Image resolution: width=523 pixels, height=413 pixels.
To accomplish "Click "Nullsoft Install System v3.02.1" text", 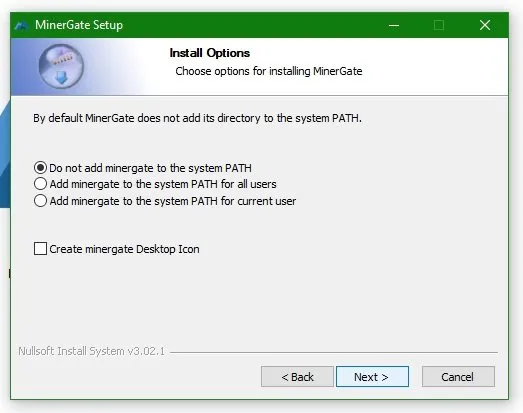I will [x=91, y=351].
